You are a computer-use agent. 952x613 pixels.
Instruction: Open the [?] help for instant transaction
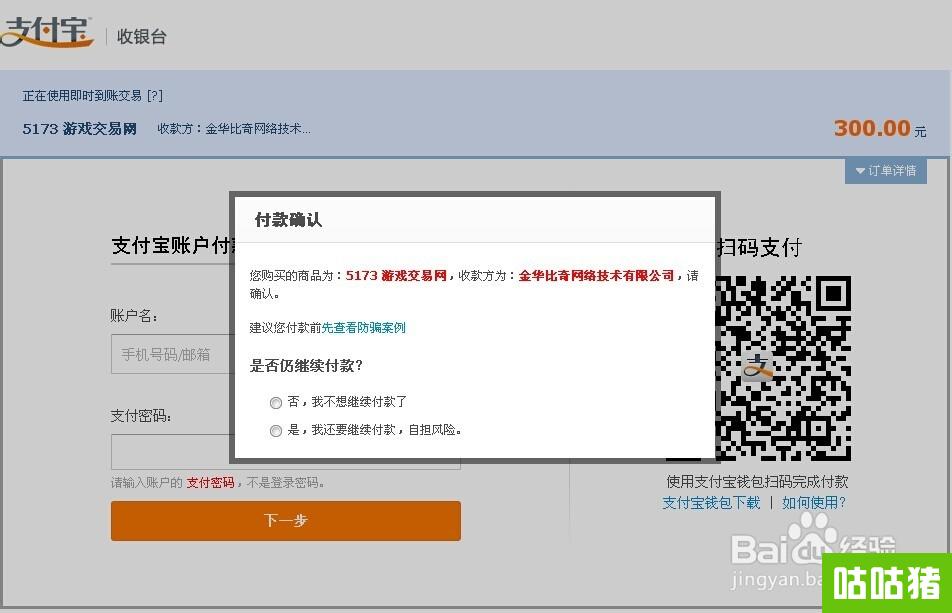pyautogui.click(x=155, y=95)
